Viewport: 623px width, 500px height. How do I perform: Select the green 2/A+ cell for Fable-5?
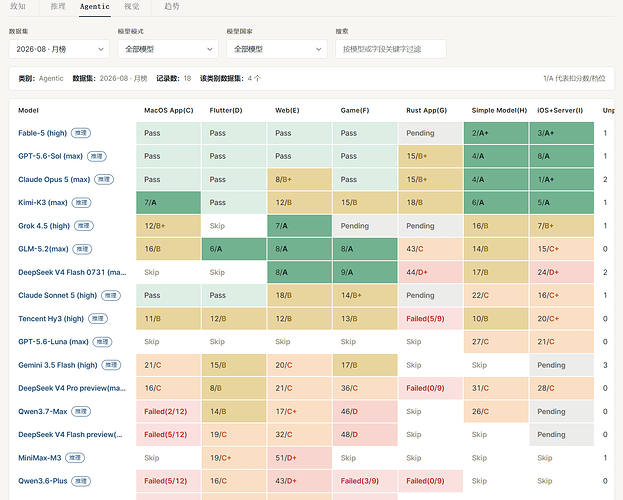tap(496, 133)
